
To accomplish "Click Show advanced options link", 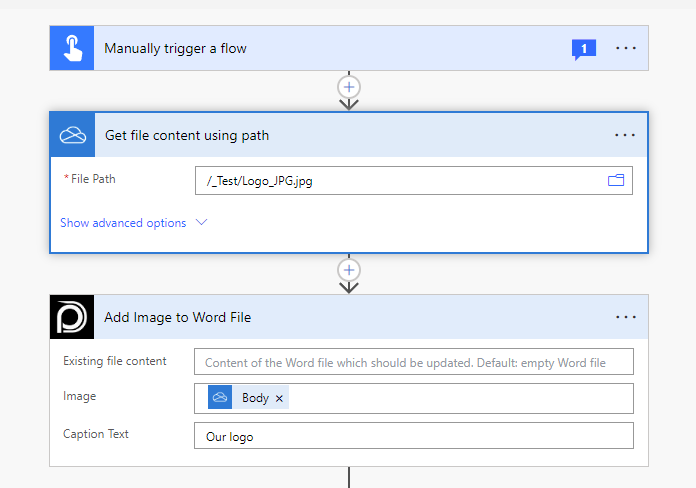I will pyautogui.click(x=123, y=223).
